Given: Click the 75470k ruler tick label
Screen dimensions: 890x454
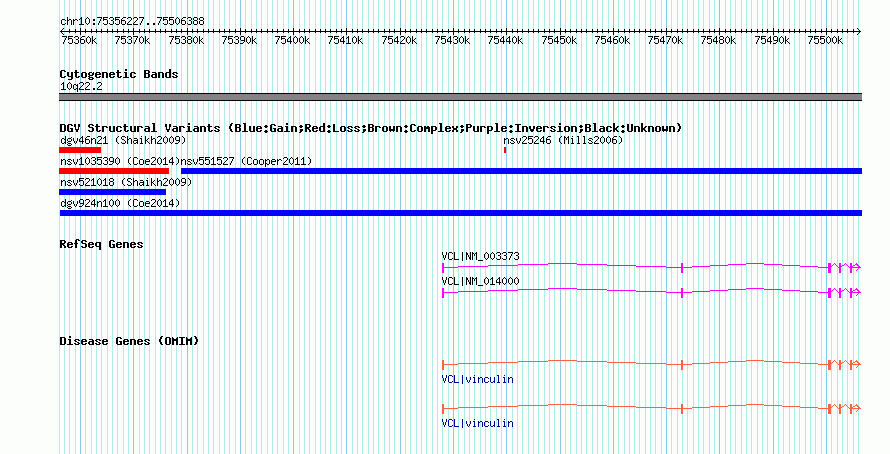Looking at the screenshot, I should point(665,40).
